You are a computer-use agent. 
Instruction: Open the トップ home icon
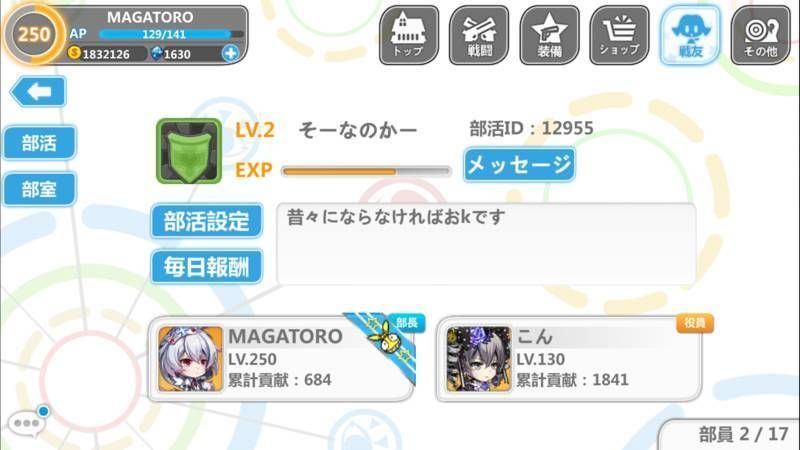click(409, 35)
